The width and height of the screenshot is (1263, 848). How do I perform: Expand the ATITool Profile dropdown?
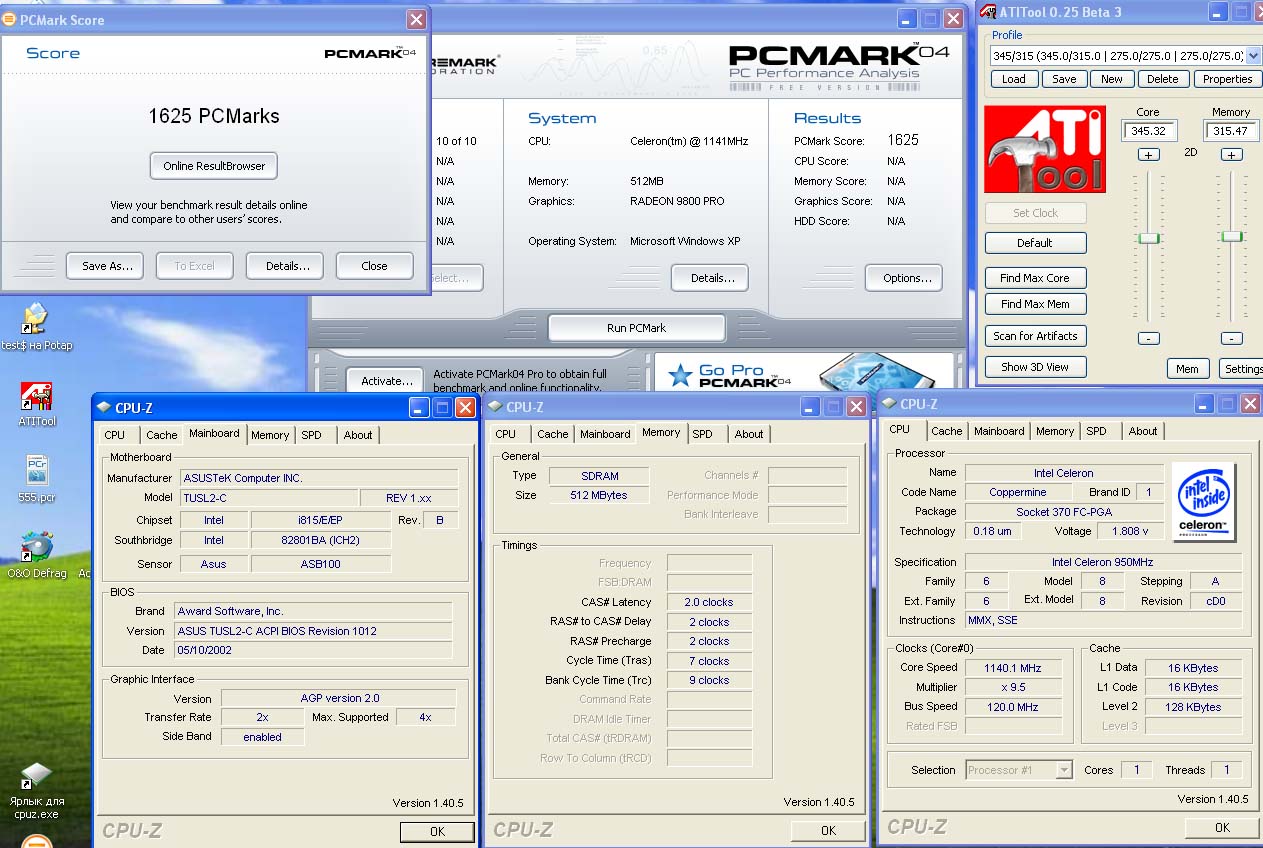(x=1253, y=56)
